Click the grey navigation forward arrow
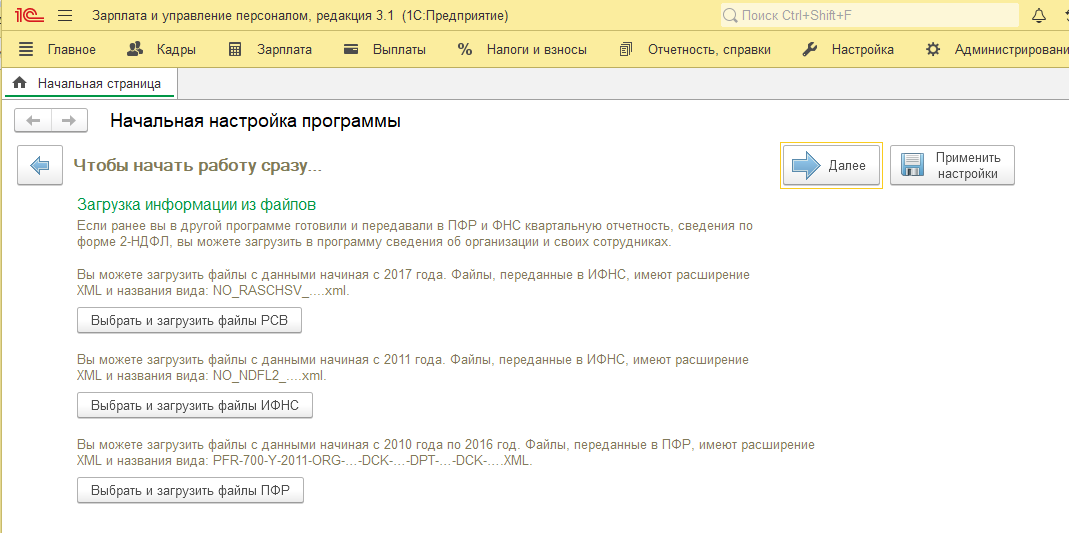The width and height of the screenshot is (1069, 533). click(x=68, y=121)
